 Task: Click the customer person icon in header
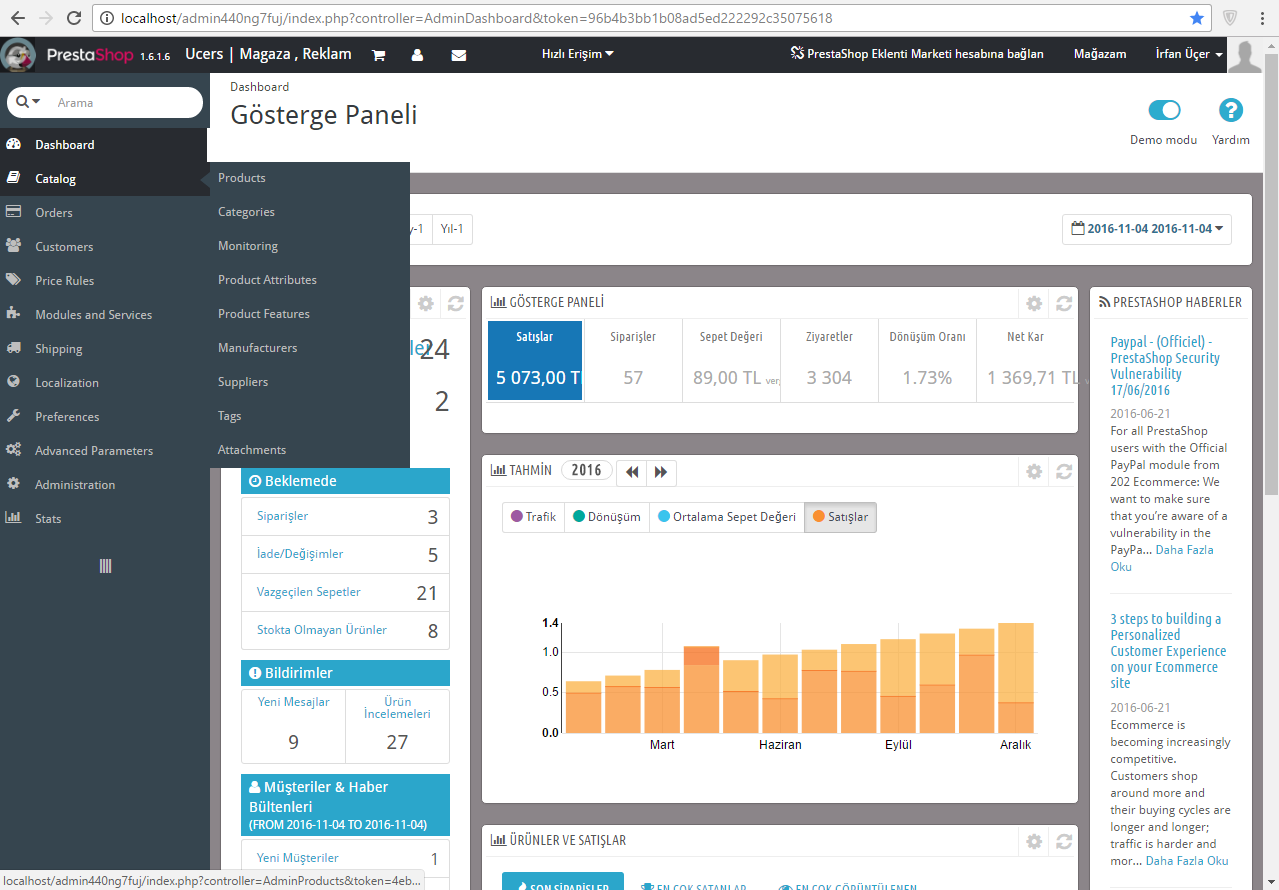(x=417, y=55)
